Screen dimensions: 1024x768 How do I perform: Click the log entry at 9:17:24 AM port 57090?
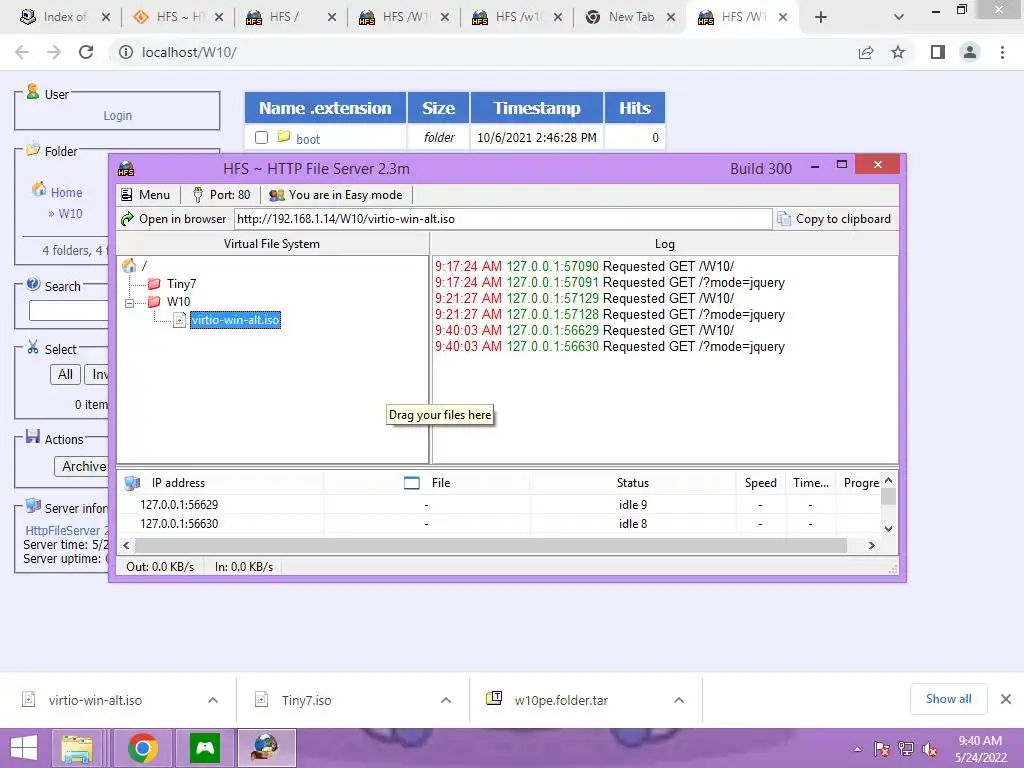(x=584, y=266)
